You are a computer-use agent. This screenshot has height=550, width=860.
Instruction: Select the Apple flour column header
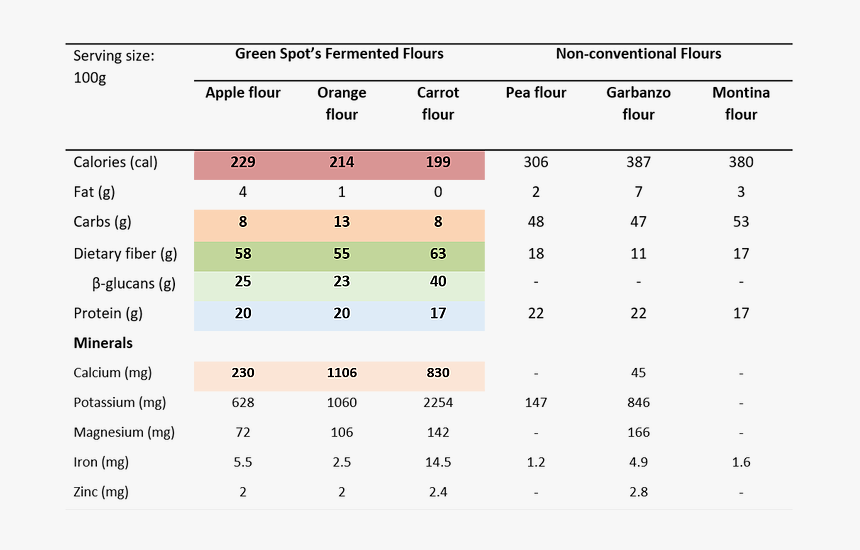tap(243, 93)
